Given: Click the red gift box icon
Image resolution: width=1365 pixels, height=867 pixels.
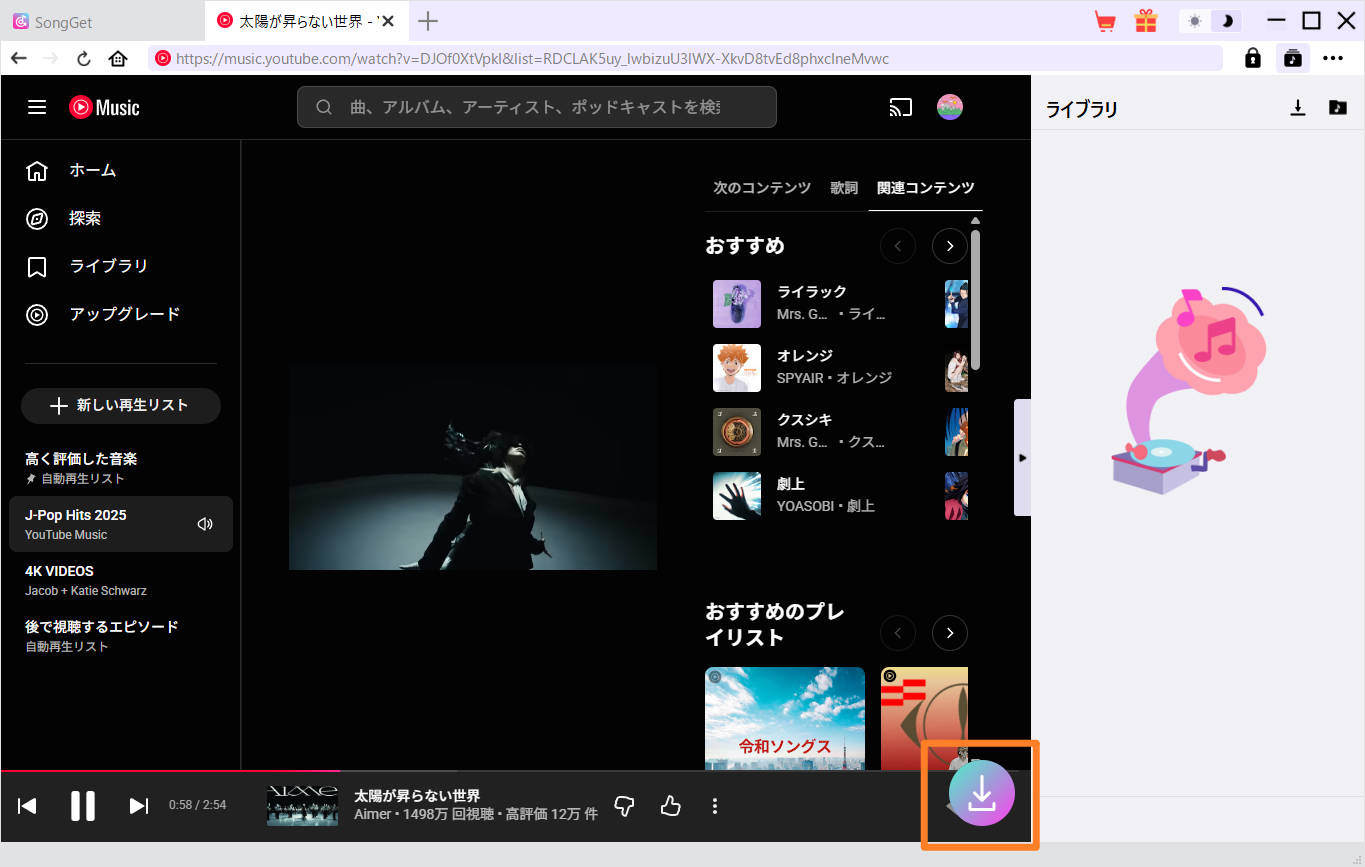Looking at the screenshot, I should coord(1145,21).
